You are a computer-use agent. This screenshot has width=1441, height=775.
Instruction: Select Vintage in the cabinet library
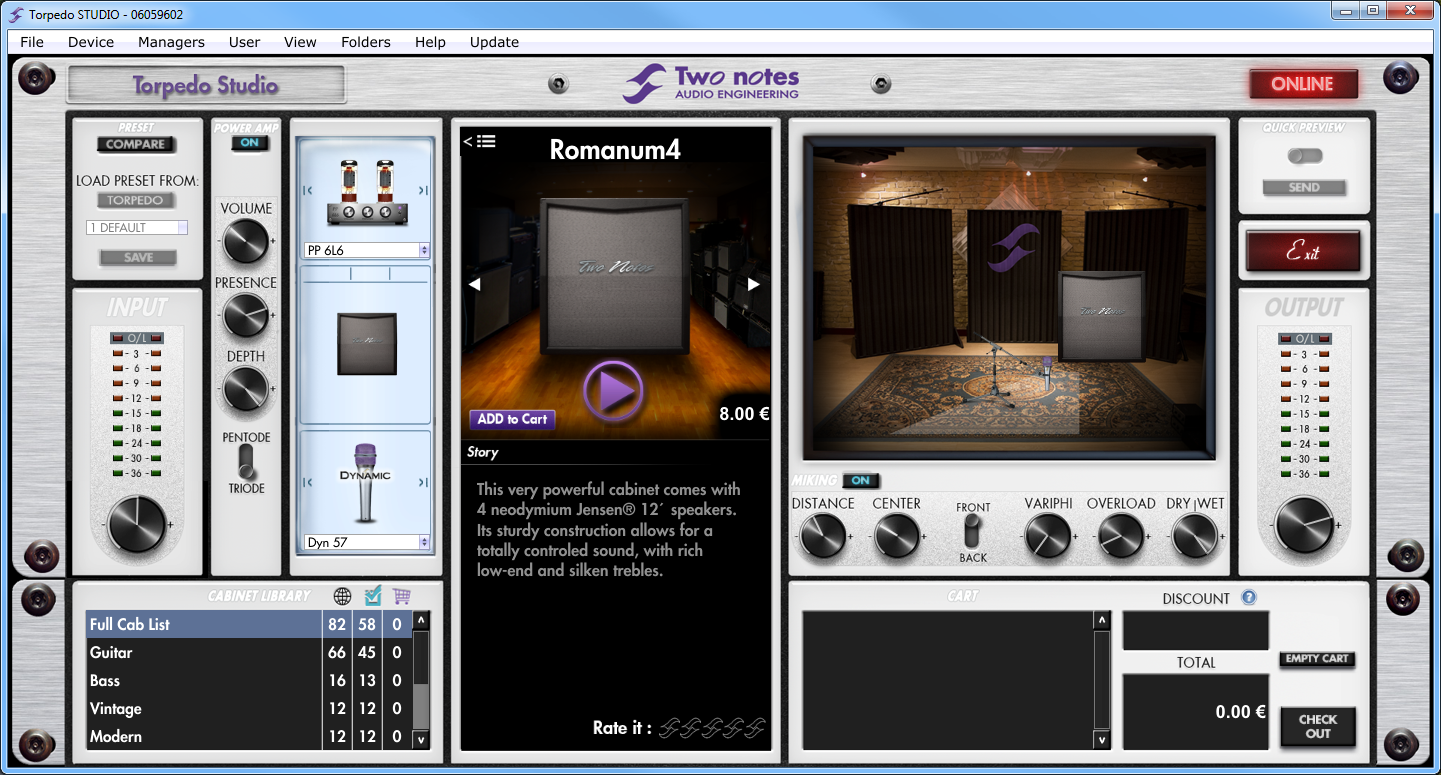(x=249, y=708)
